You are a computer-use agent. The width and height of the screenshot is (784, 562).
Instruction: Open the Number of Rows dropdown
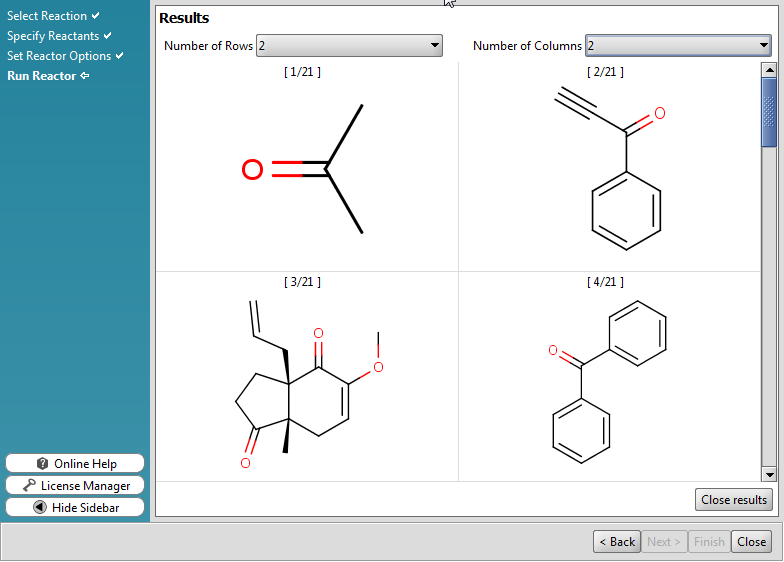tap(349, 46)
